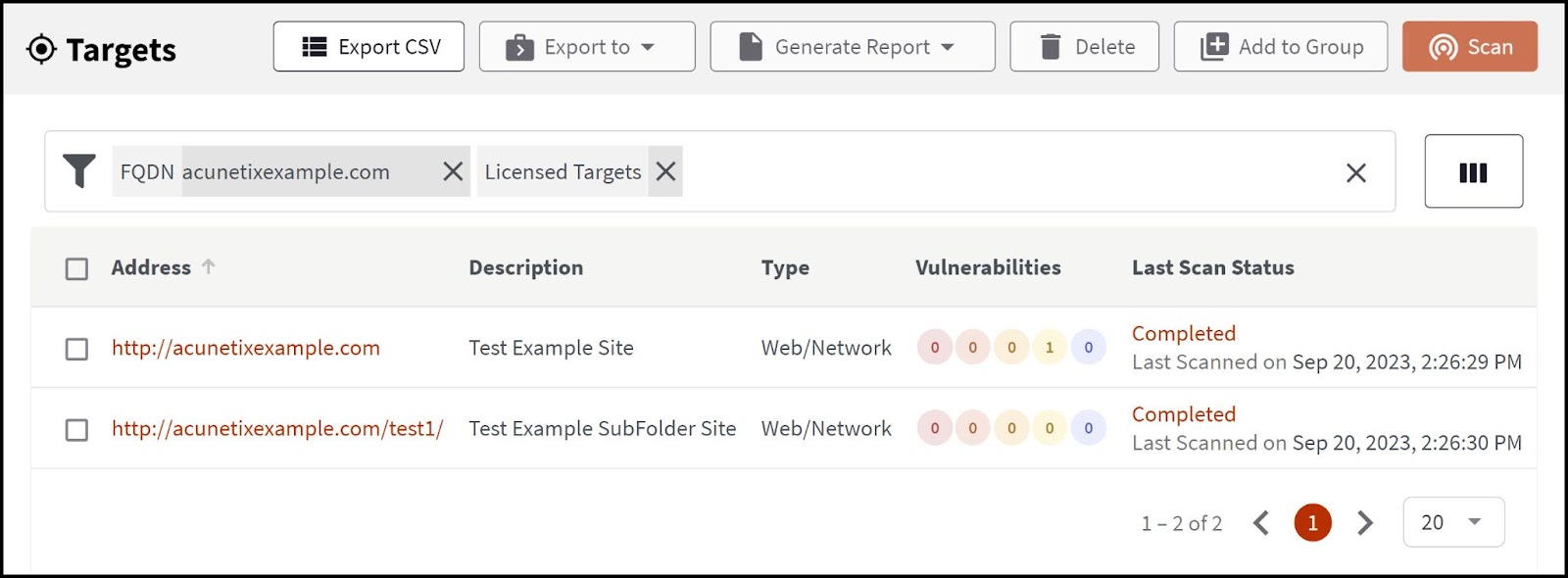Go to the previous page arrow
The height and width of the screenshot is (578, 1568).
[1261, 523]
